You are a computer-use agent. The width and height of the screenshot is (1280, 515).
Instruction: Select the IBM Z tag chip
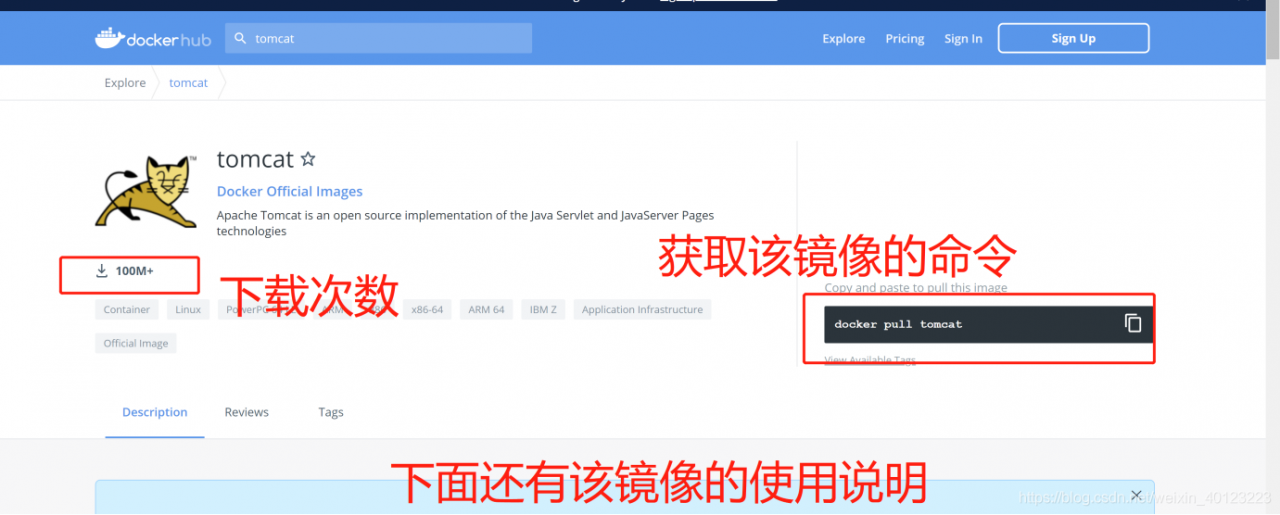click(543, 310)
